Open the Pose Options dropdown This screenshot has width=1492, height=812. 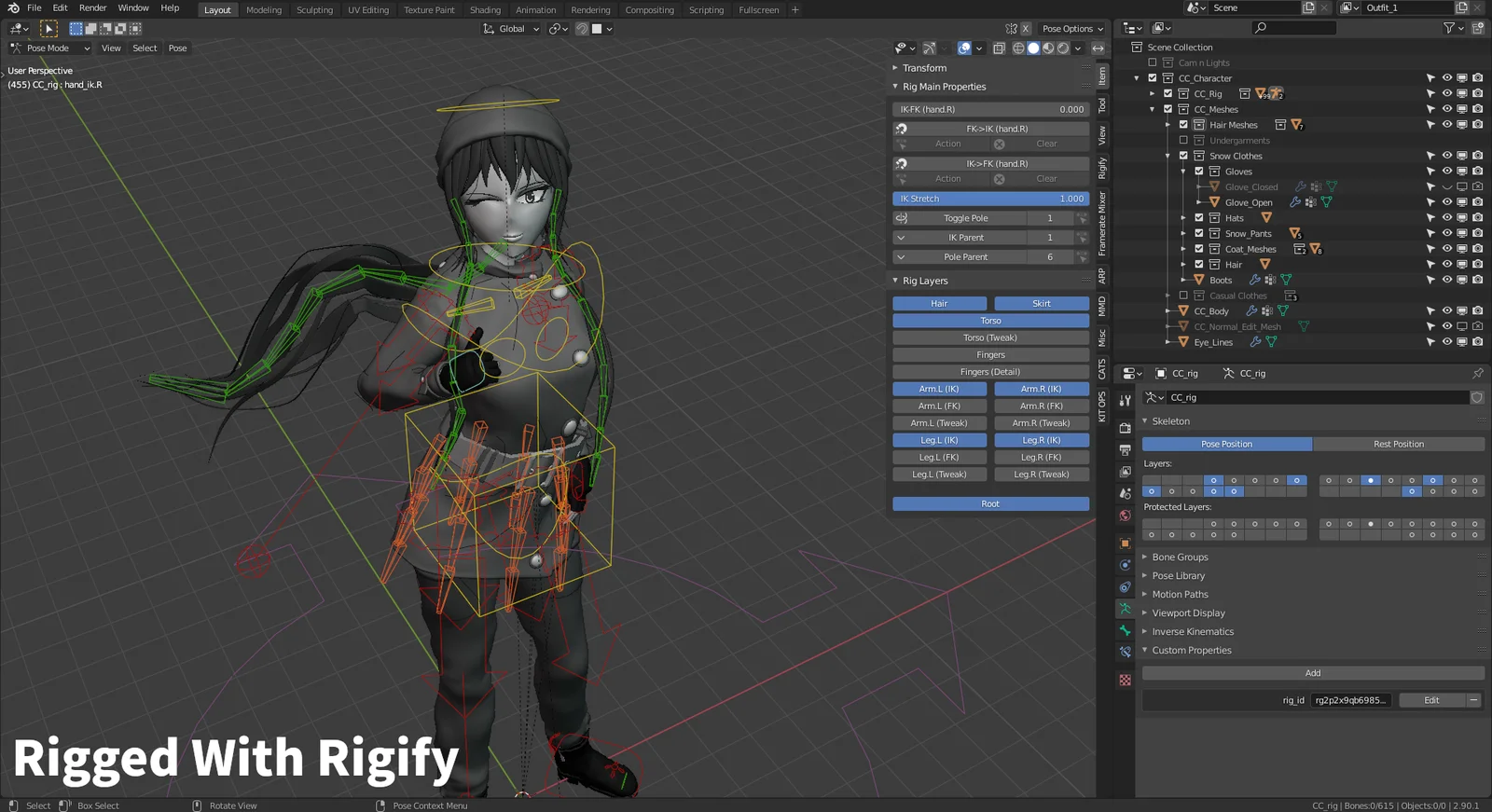point(1072,29)
